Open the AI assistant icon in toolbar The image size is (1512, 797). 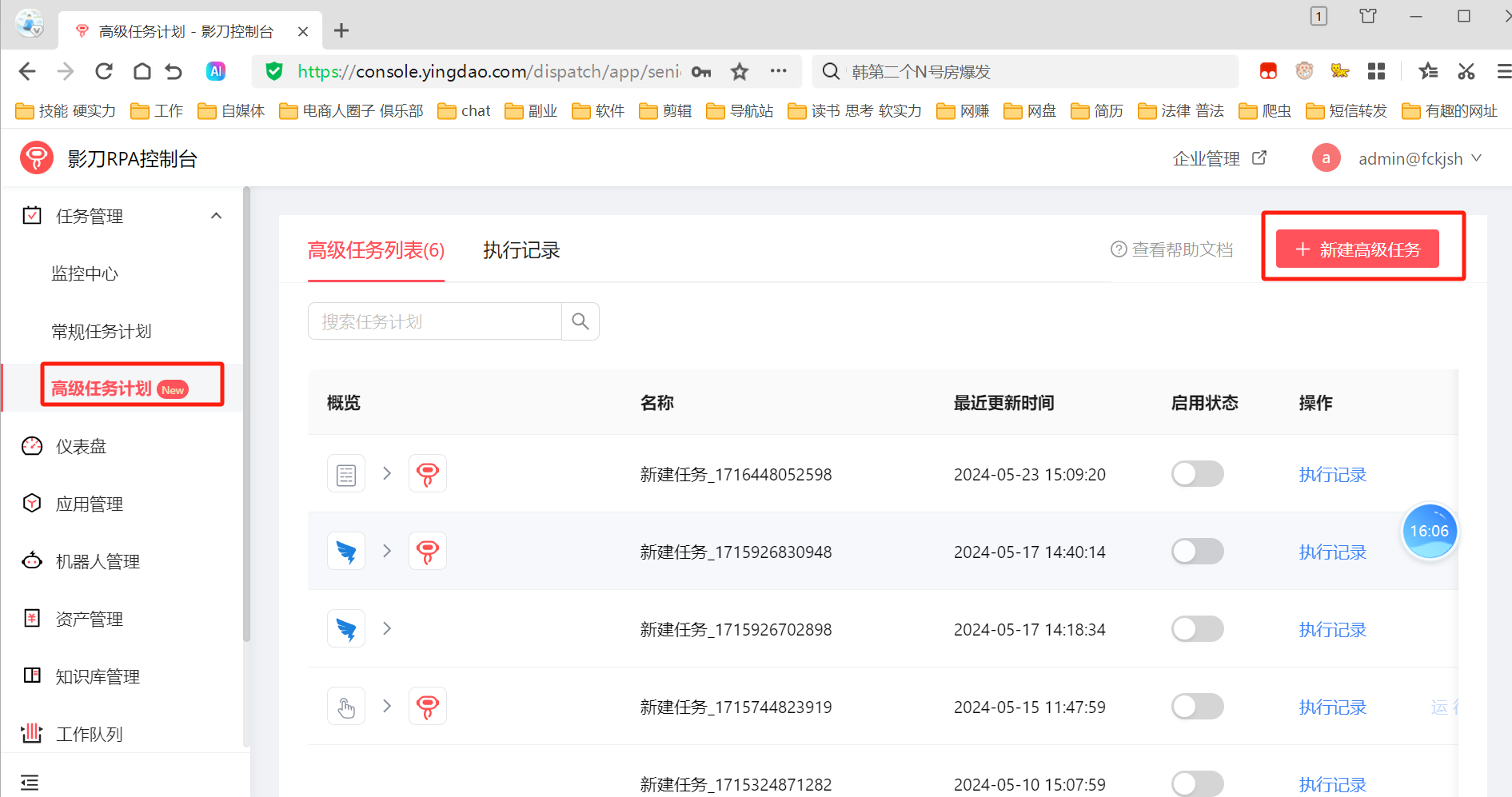[x=216, y=72]
